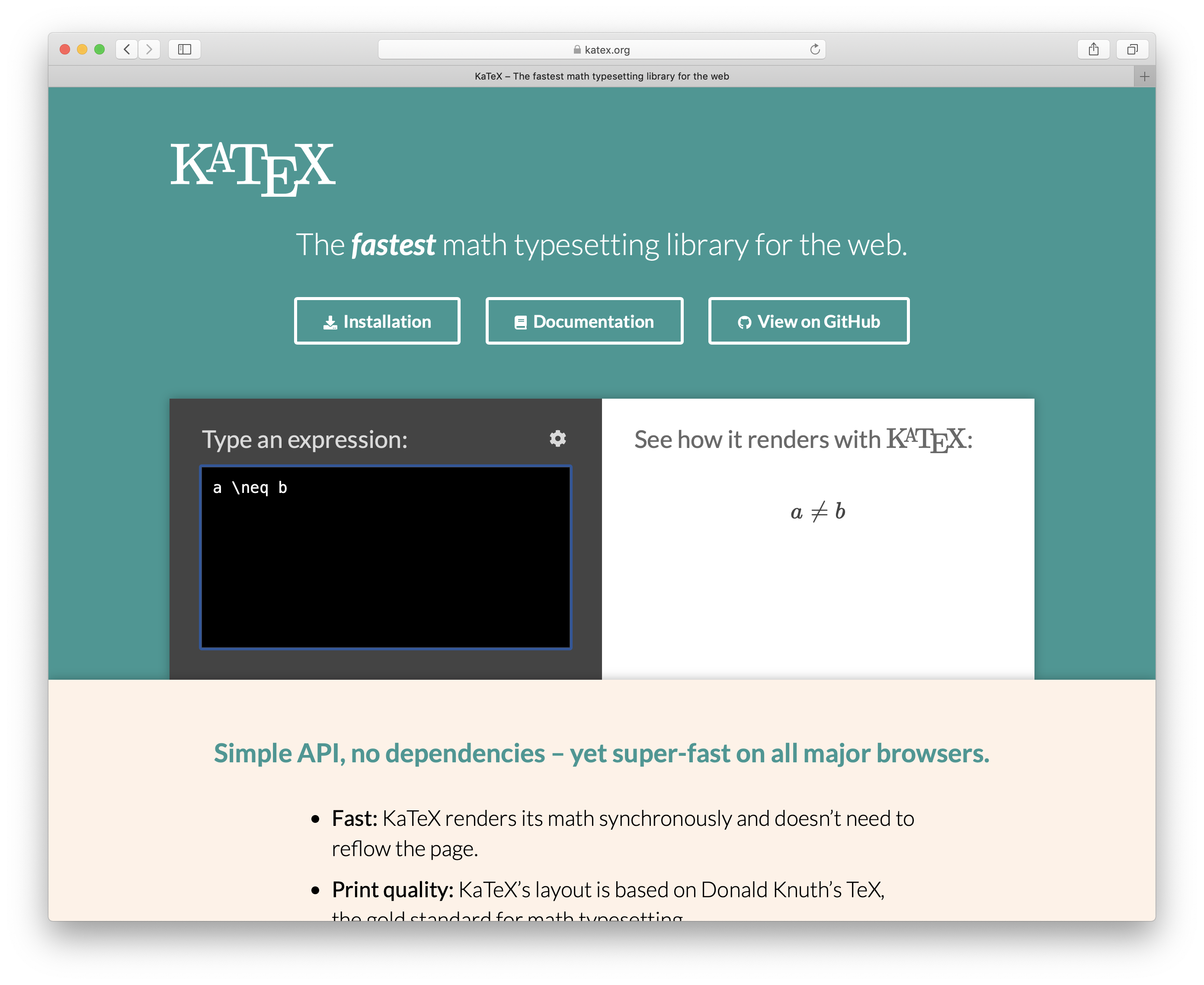1204x985 pixels.
Task: Show all tabs overview icon
Action: [1132, 49]
